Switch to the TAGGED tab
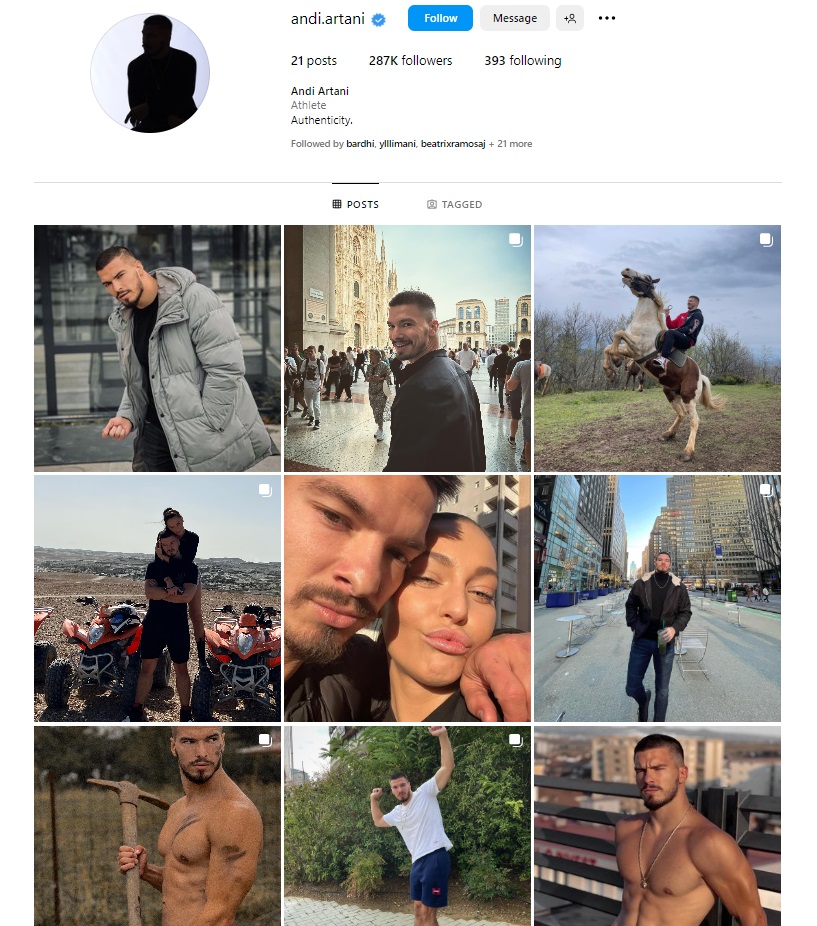Viewport: 817px width, 926px height. coord(454,204)
